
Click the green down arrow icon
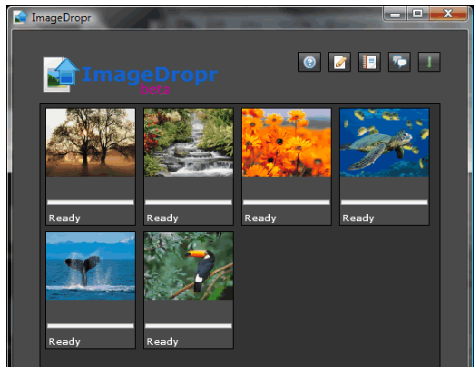(x=429, y=62)
